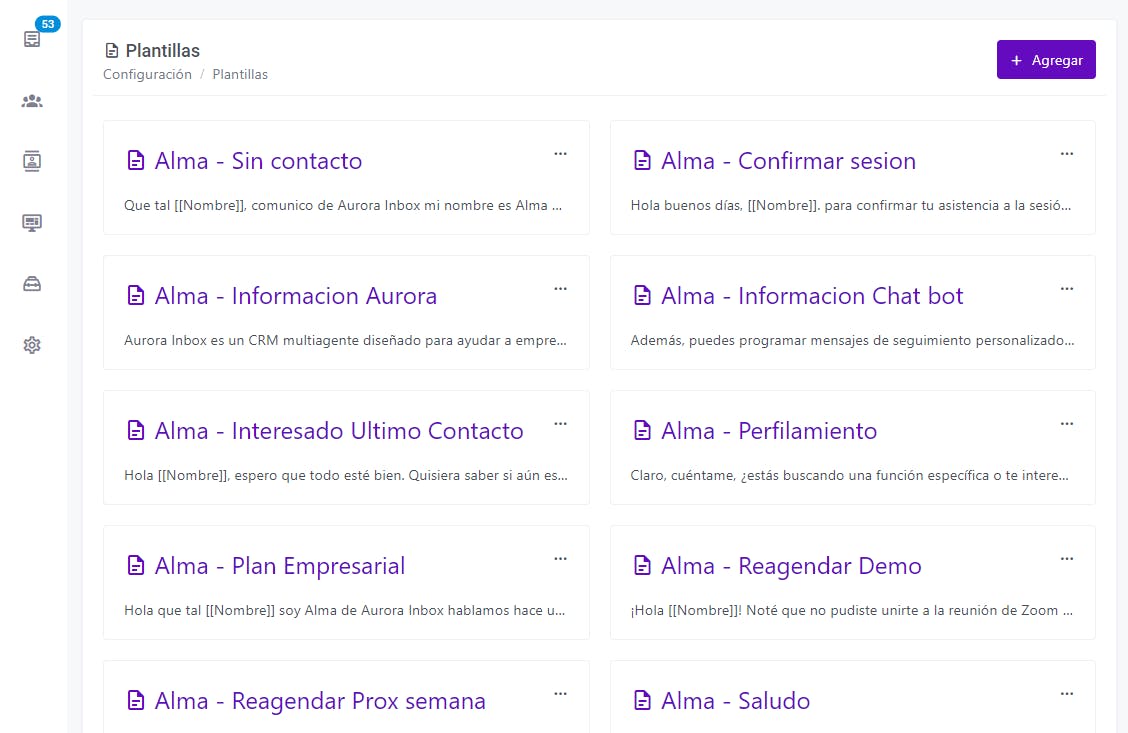Viewport: 1128px width, 733px height.
Task: Click preview text 'Además, puedes programar mensajes'
Action: pyautogui.click(x=852, y=340)
